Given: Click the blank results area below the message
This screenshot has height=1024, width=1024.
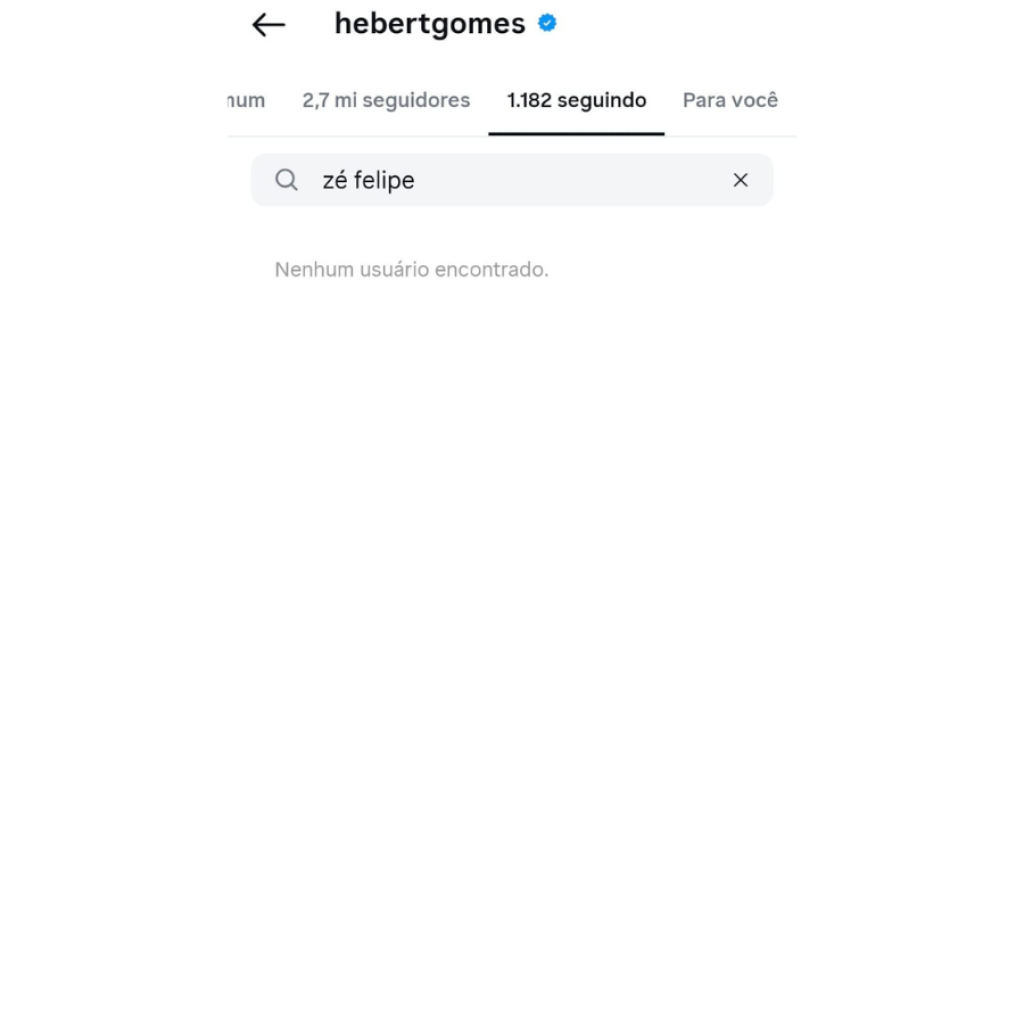Looking at the screenshot, I should [x=512, y=588].
